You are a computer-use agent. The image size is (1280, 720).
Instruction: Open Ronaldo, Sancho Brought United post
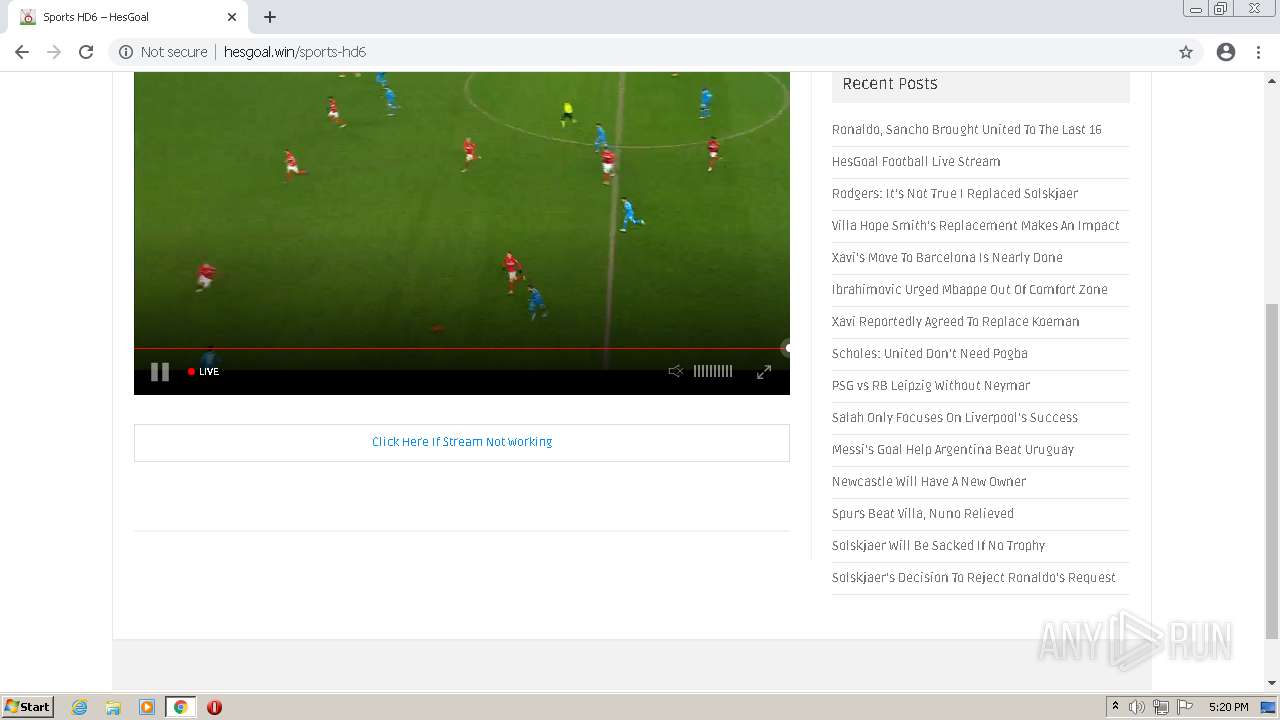(966, 130)
